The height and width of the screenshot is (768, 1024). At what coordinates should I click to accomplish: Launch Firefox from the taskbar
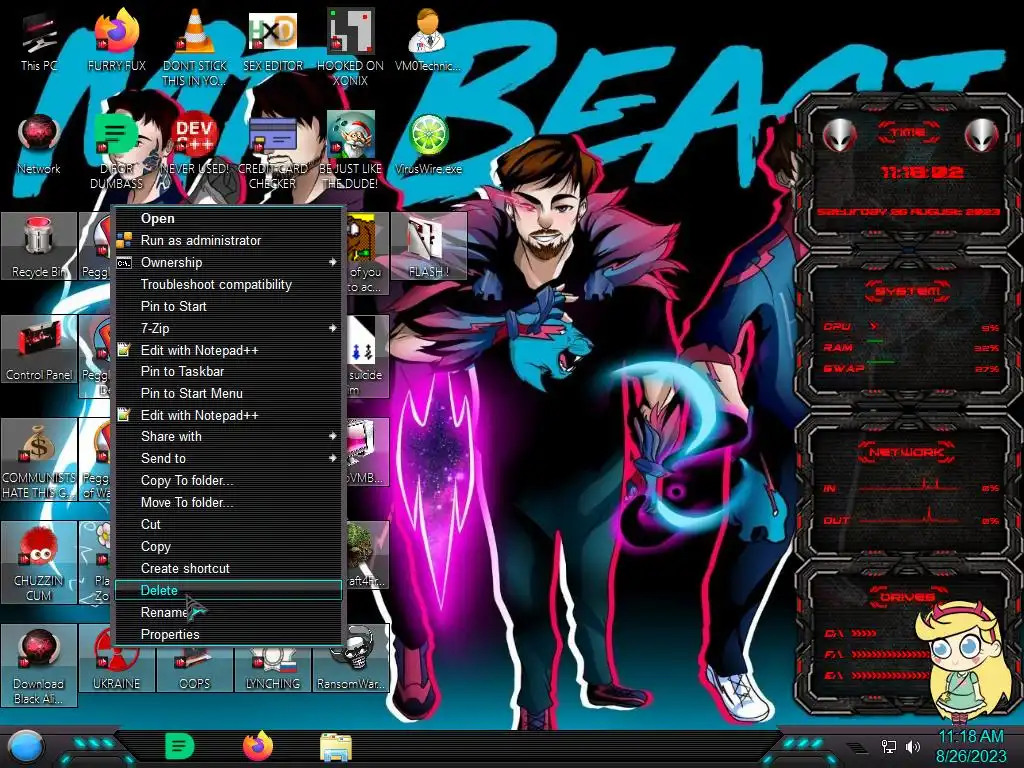[258, 746]
